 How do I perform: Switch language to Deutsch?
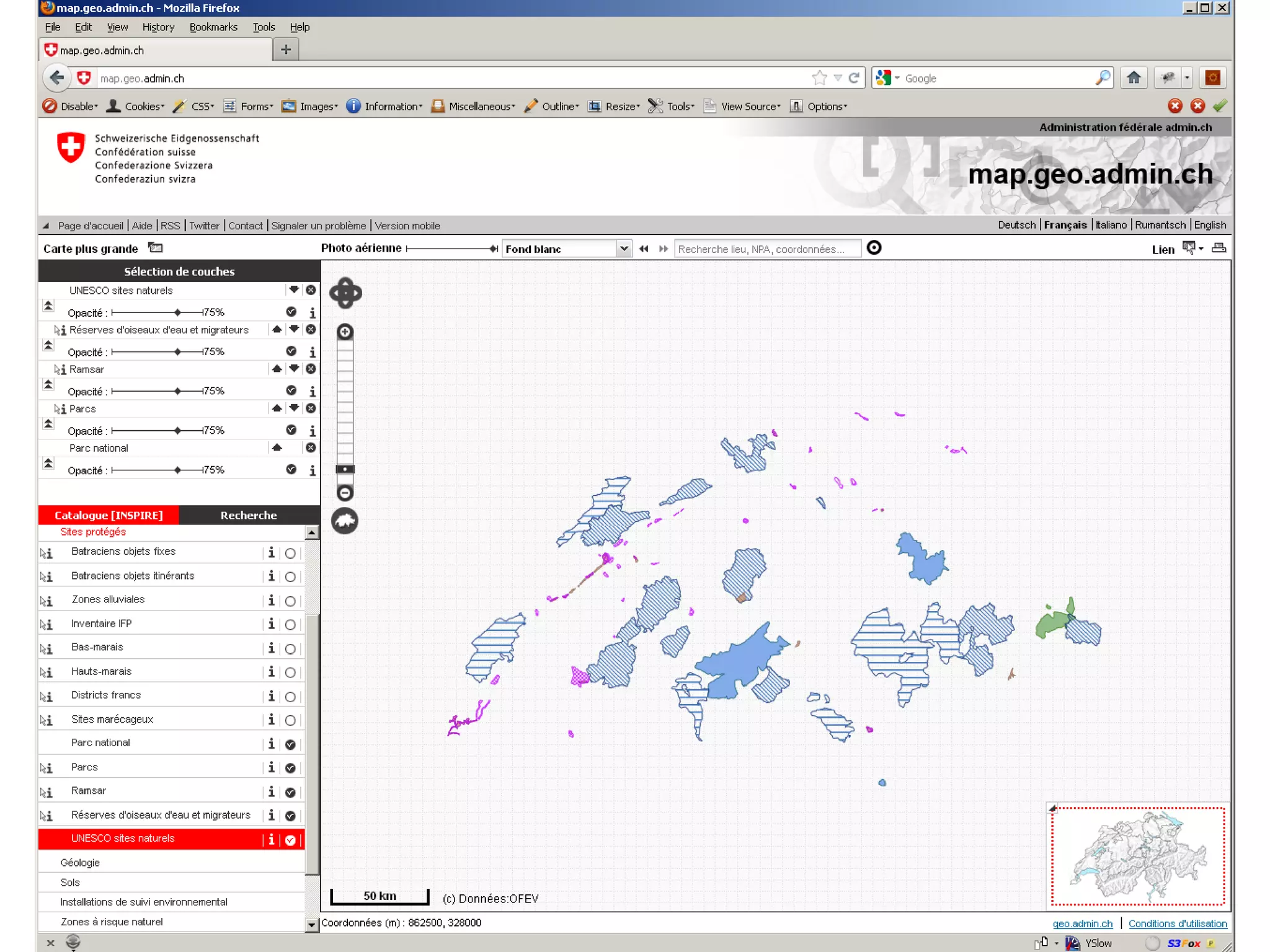pyautogui.click(x=1016, y=225)
